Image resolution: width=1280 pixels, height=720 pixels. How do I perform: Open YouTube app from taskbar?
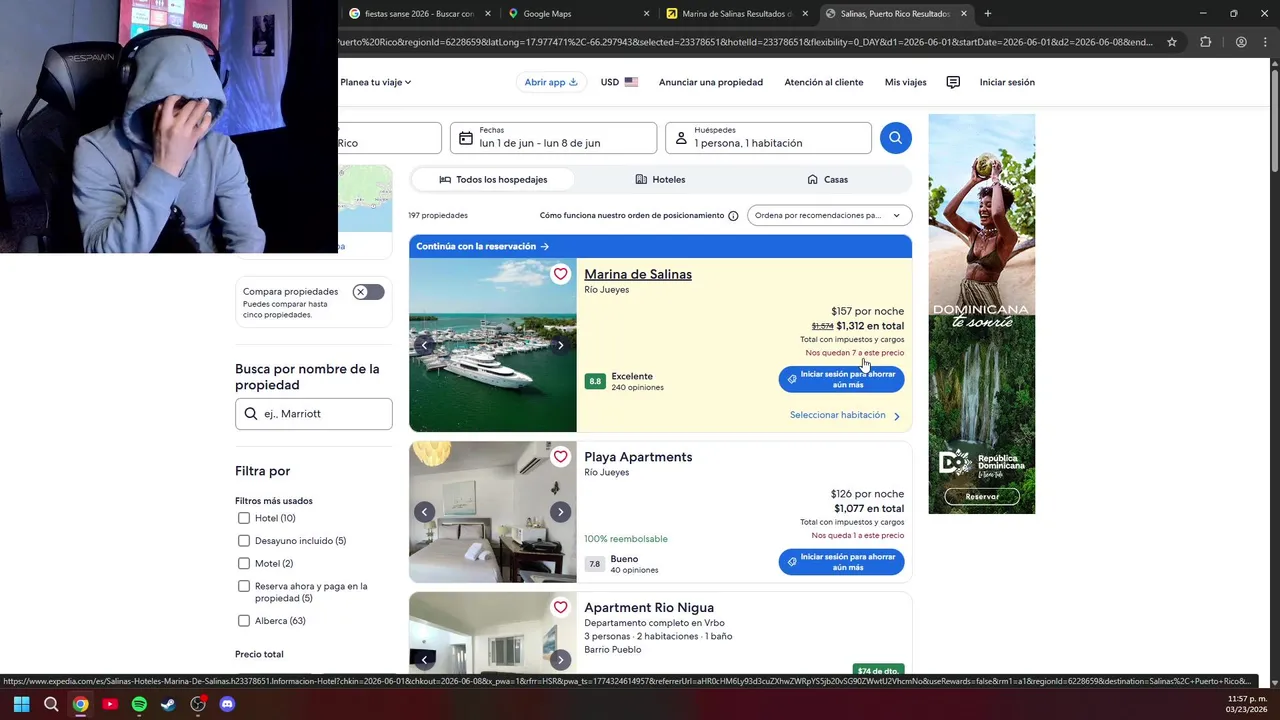point(110,704)
